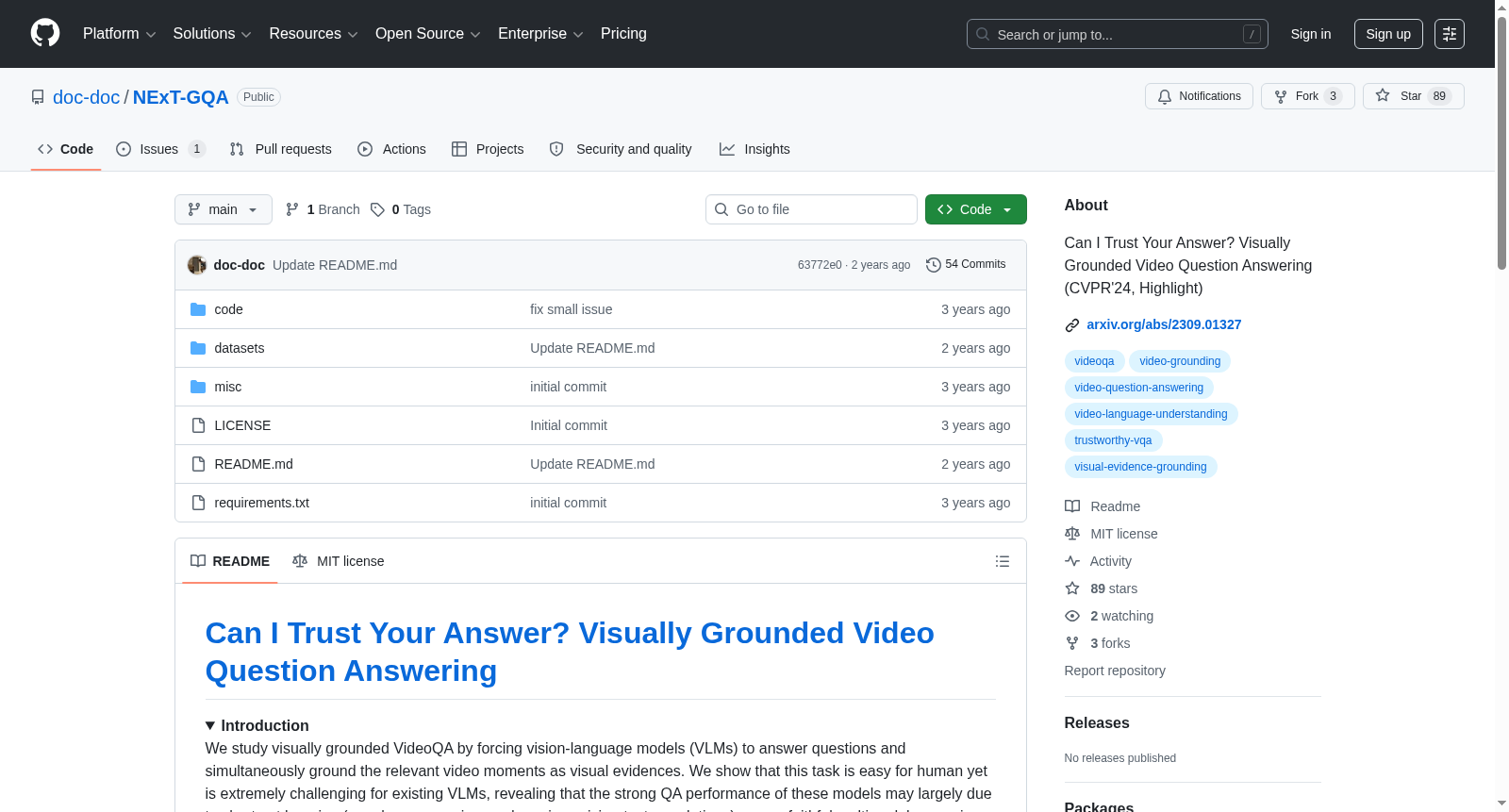Click the Sign up button
Image resolution: width=1509 pixels, height=812 pixels.
pyautogui.click(x=1388, y=34)
